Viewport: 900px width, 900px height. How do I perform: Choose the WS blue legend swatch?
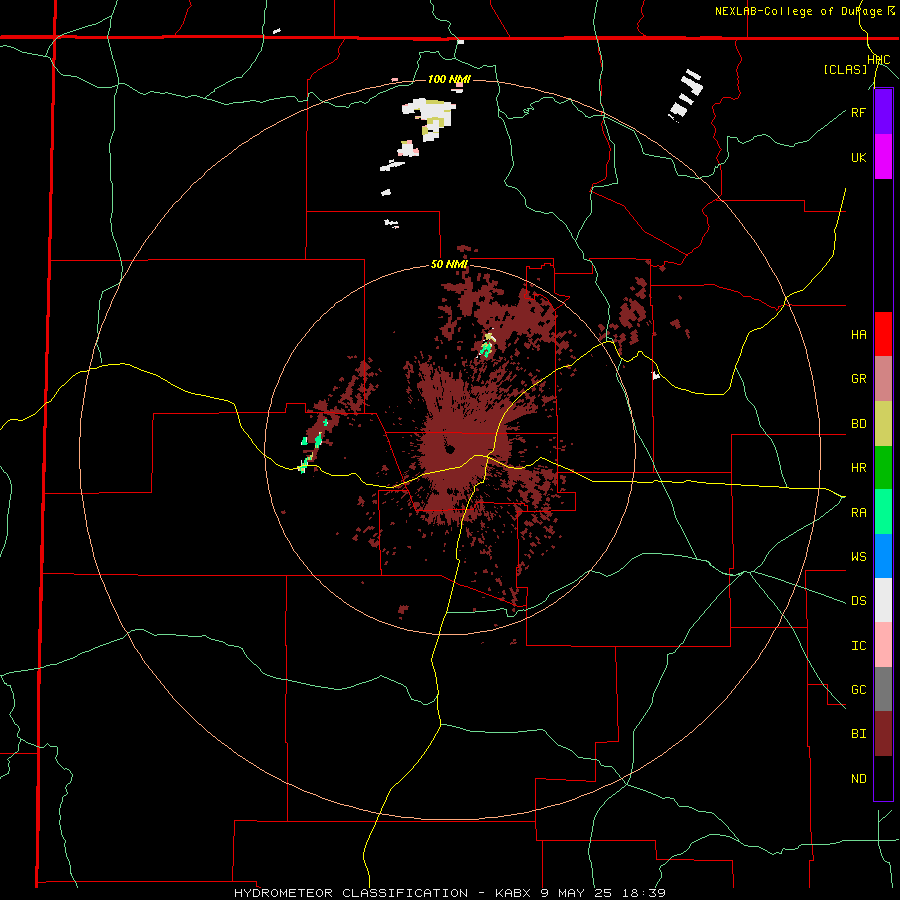883,556
